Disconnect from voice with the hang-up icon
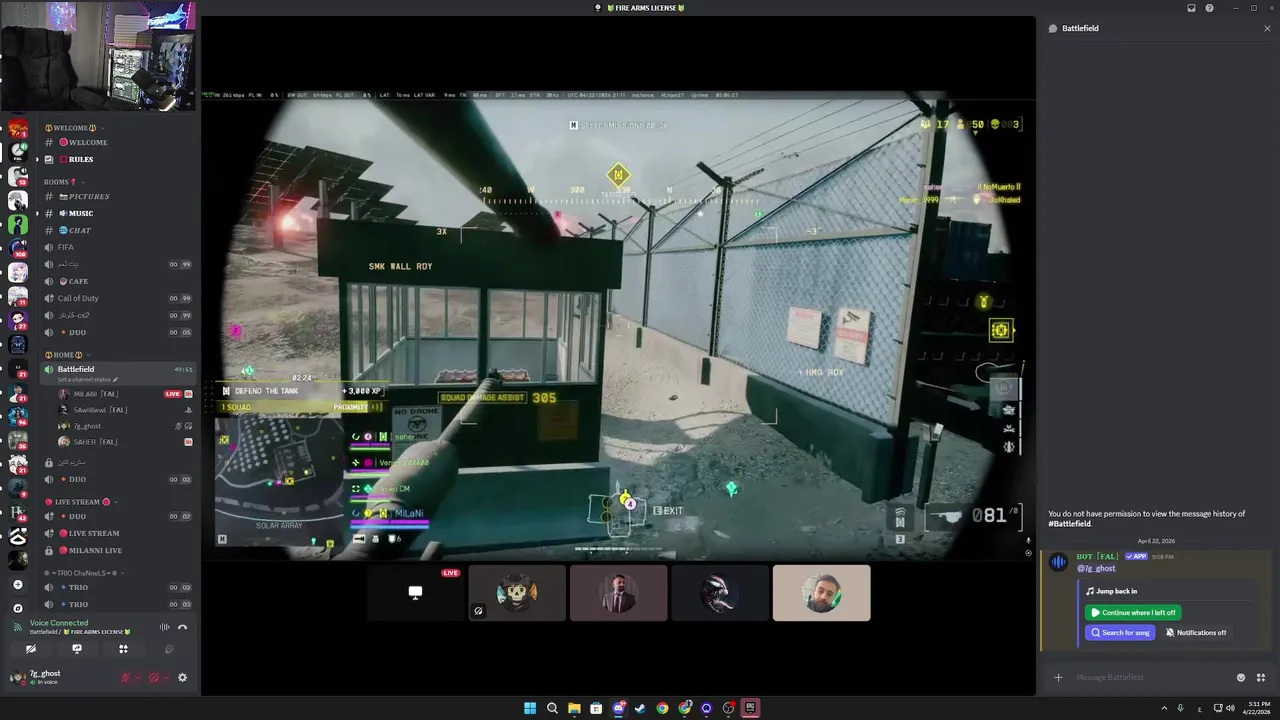Image resolution: width=1280 pixels, height=720 pixels. (x=182, y=627)
